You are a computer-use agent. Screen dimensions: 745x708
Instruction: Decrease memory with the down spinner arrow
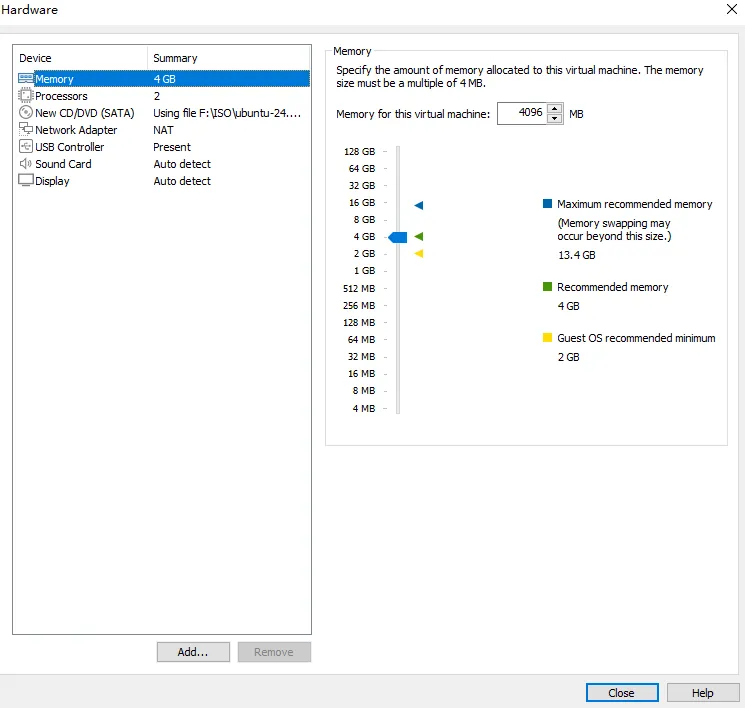point(554,118)
